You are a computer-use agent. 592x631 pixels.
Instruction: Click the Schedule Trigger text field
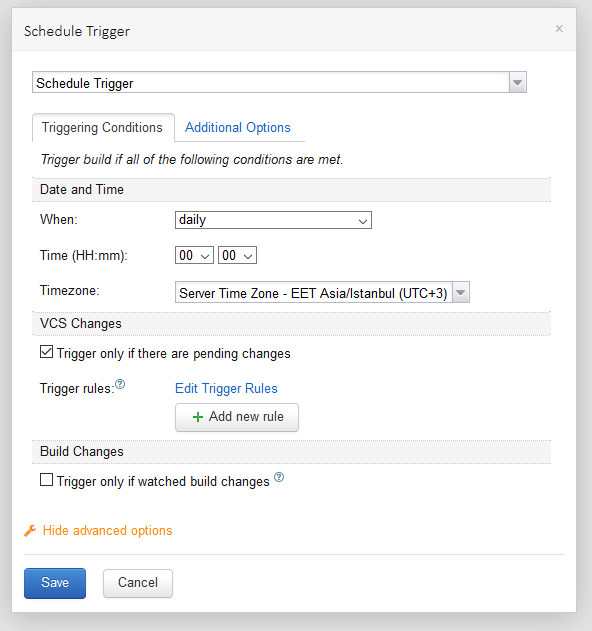(x=271, y=82)
